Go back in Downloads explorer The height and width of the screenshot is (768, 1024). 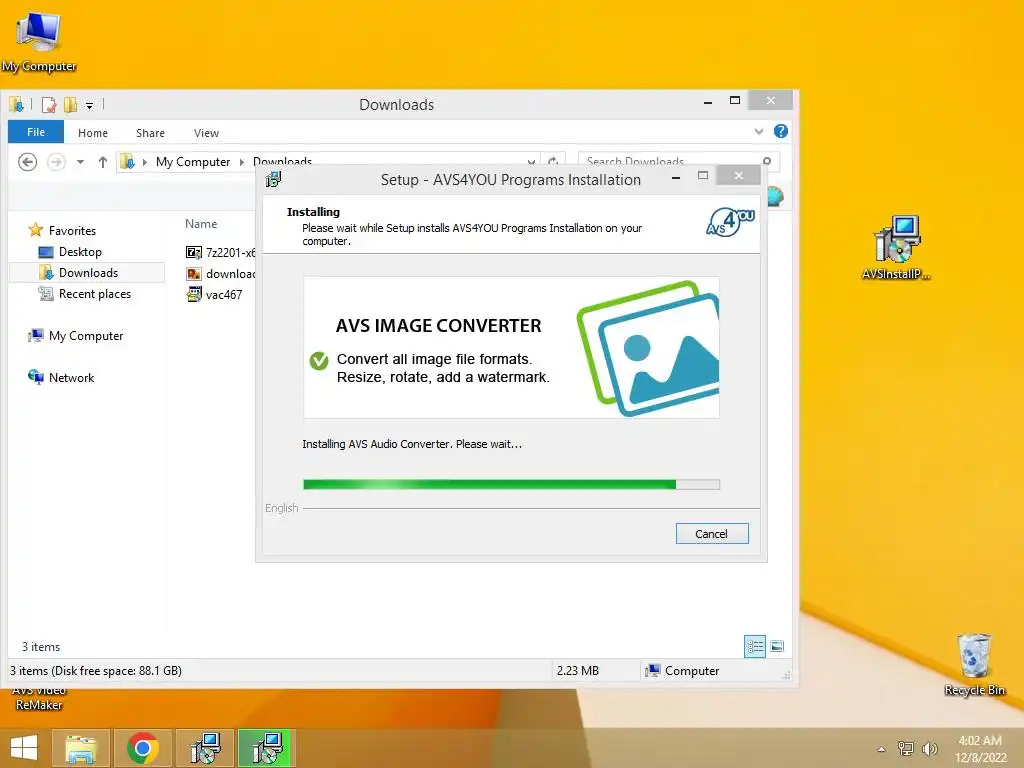pos(27,161)
